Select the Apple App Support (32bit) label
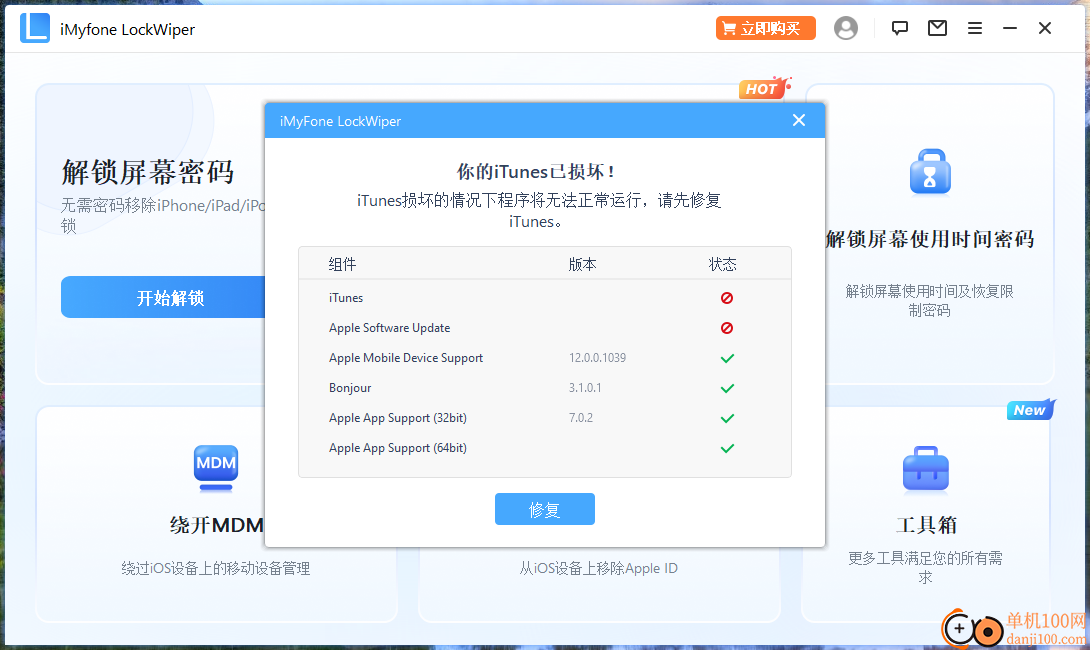 tap(398, 418)
